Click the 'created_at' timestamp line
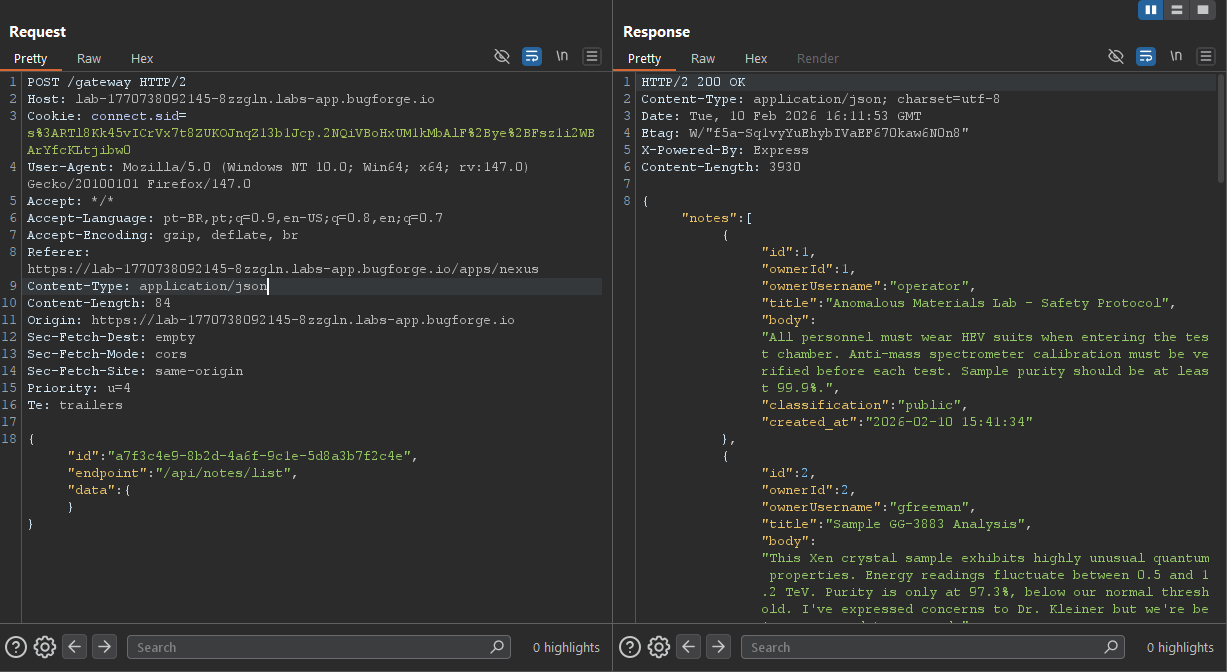1227x672 pixels. coord(897,422)
